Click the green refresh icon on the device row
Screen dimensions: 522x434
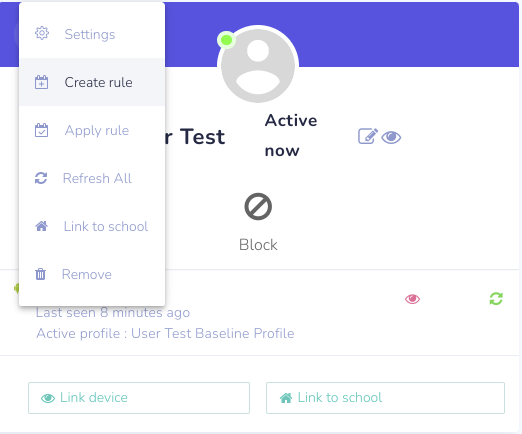496,299
